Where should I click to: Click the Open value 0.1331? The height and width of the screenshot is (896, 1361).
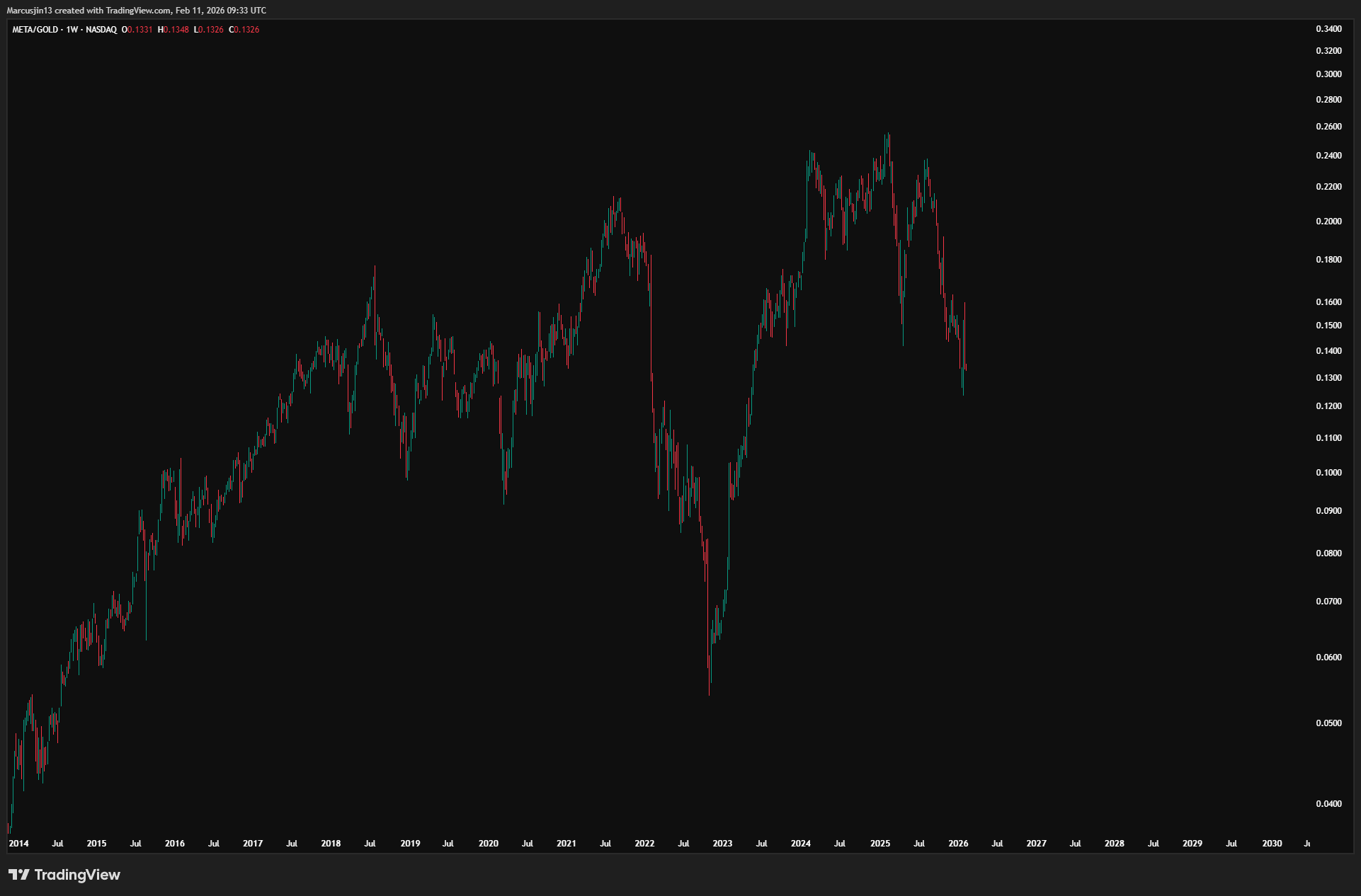click(139, 30)
